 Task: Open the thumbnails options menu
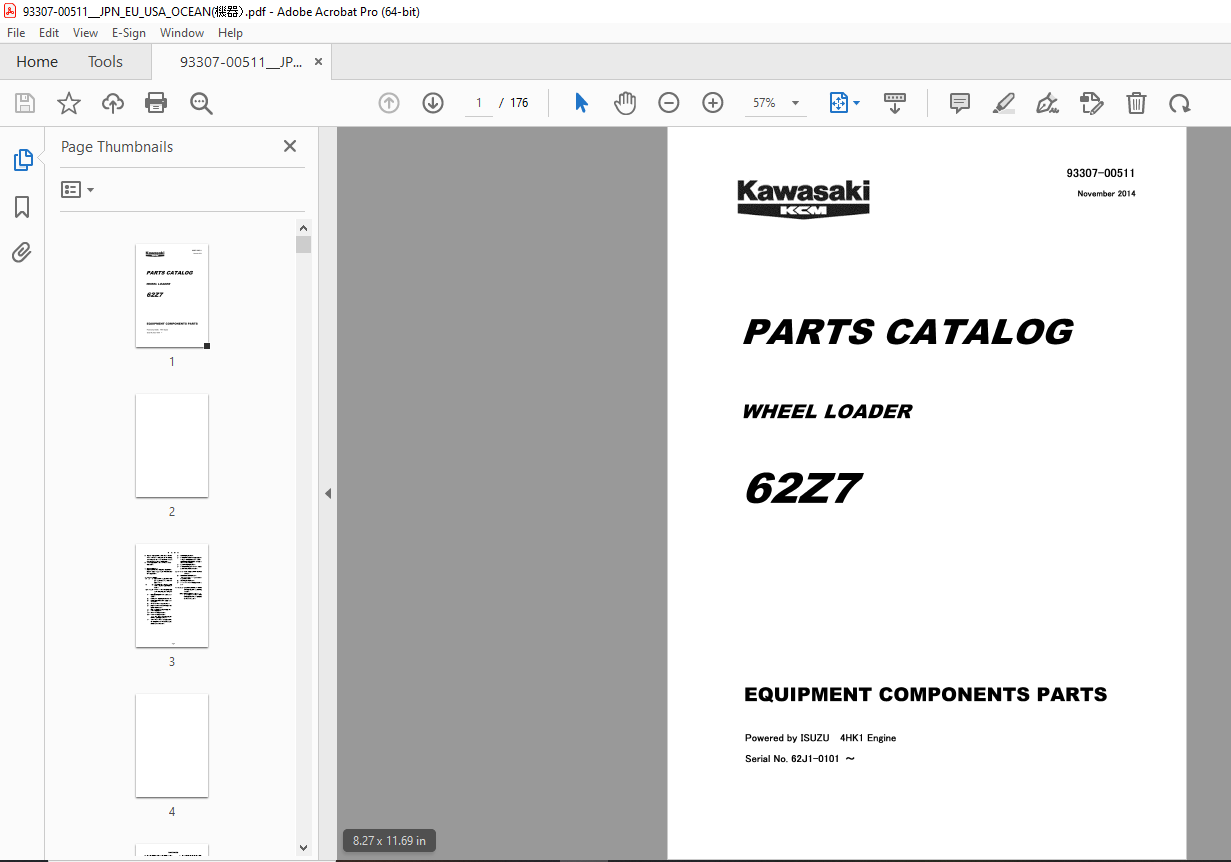click(x=77, y=189)
